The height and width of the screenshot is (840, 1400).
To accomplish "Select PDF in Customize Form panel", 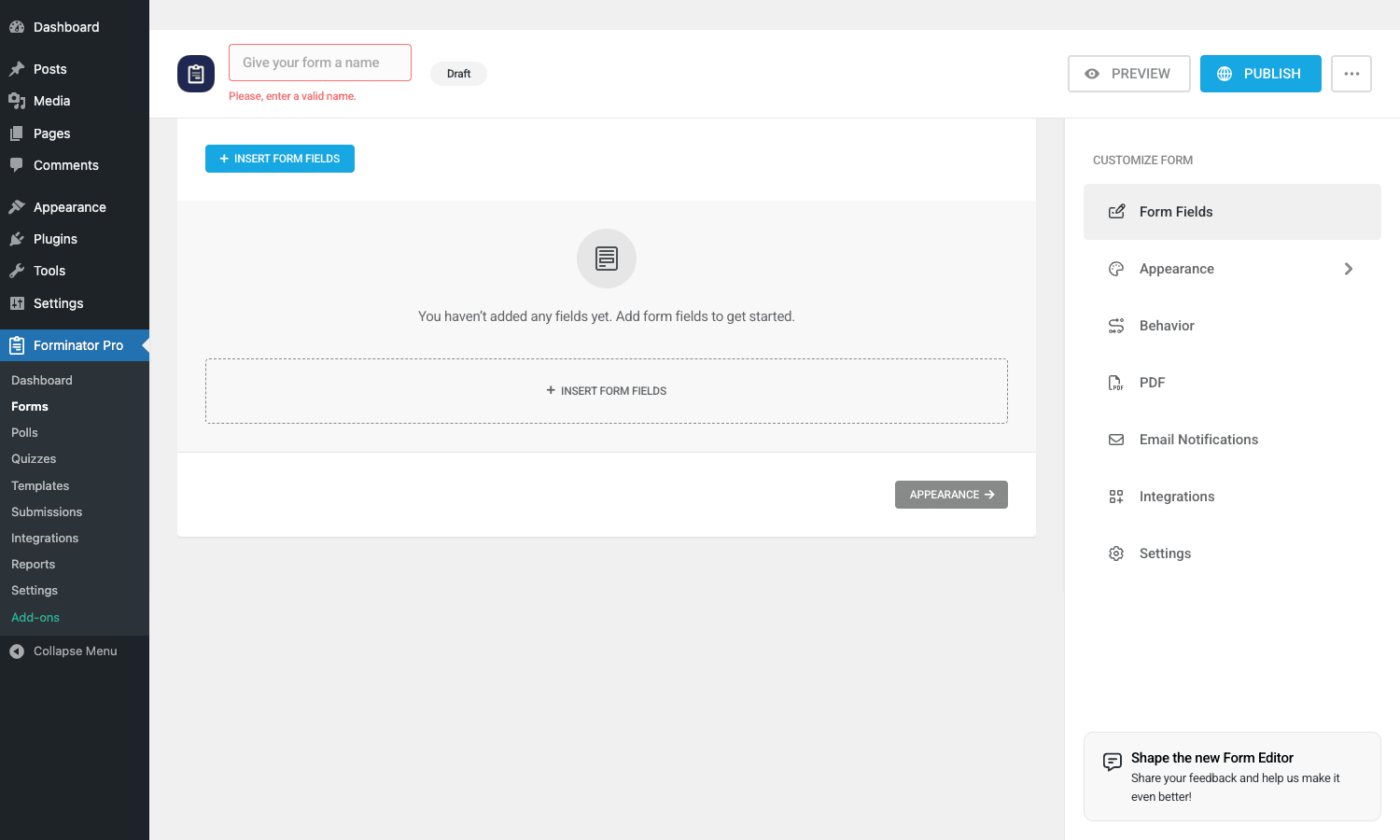I will coord(1232,383).
